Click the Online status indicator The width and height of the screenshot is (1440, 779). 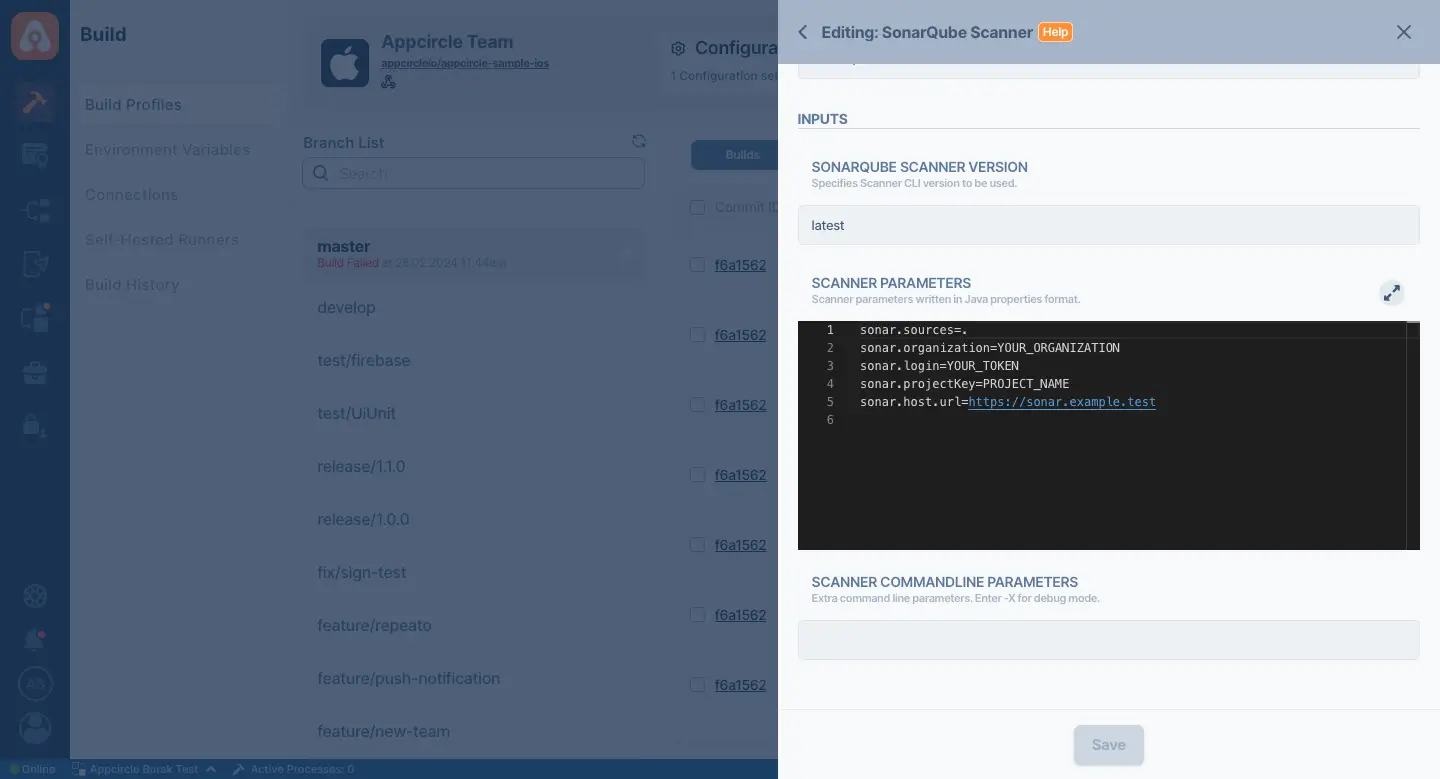(x=32, y=769)
